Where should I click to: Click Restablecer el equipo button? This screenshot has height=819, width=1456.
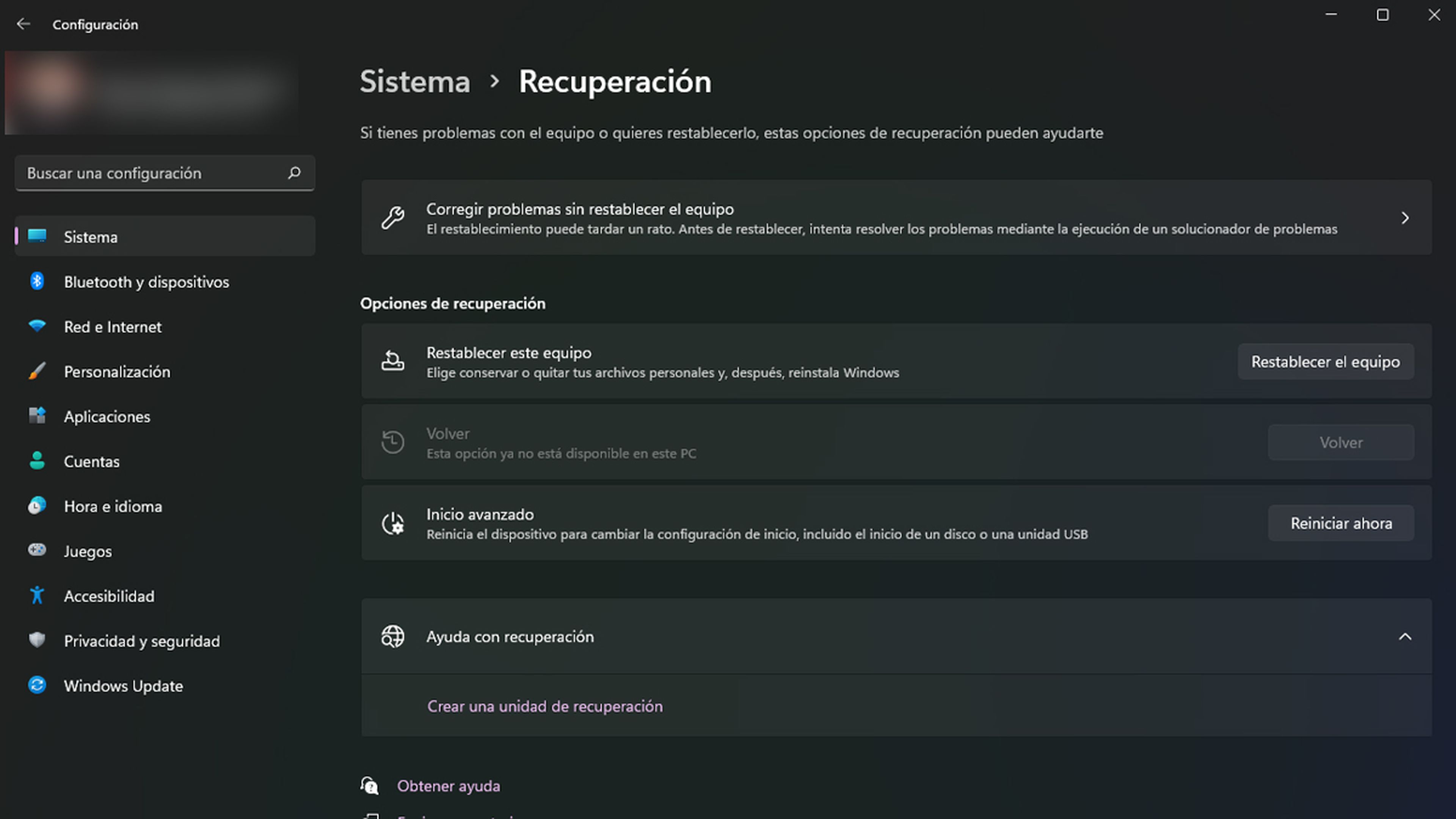point(1325,361)
